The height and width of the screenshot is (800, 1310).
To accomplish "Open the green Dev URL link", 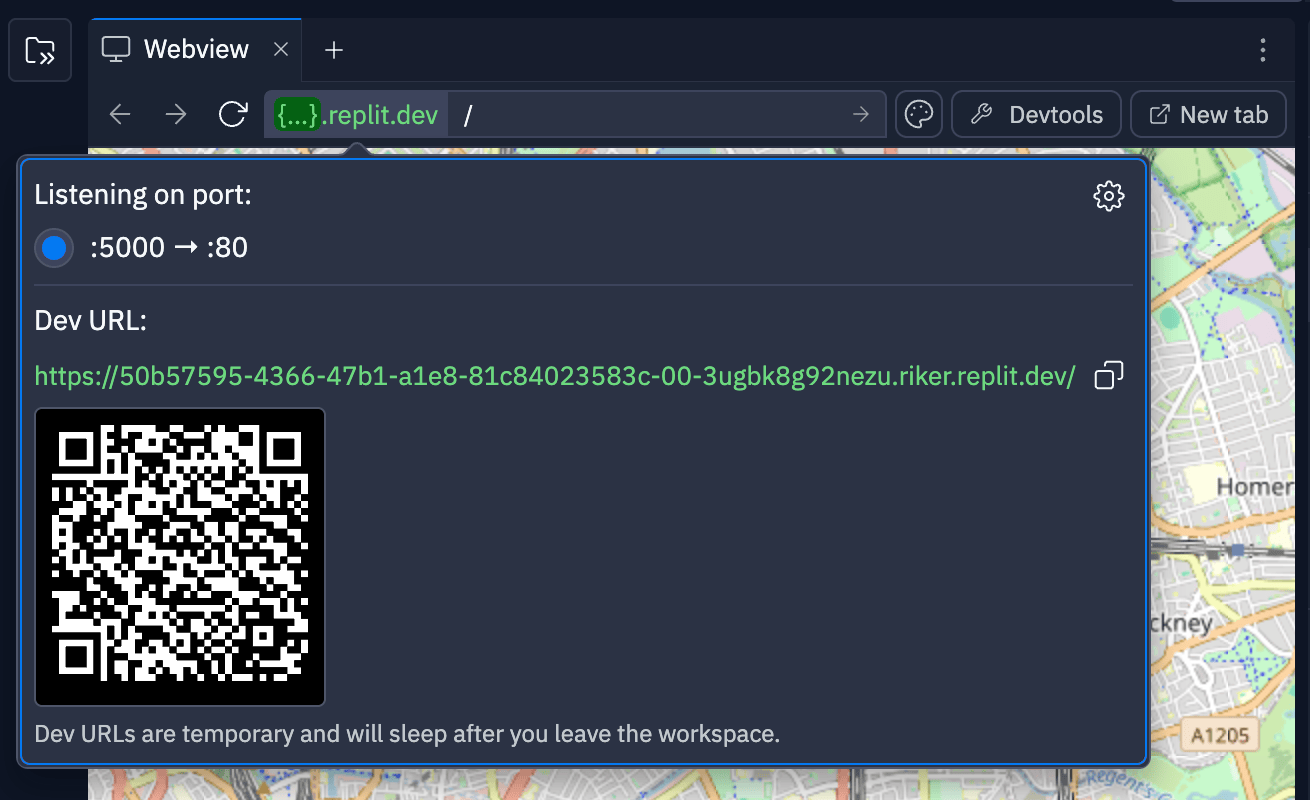I will pyautogui.click(x=555, y=377).
